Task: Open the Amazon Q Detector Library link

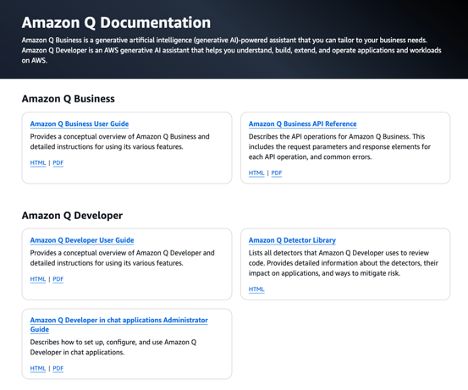Action: coord(292,240)
